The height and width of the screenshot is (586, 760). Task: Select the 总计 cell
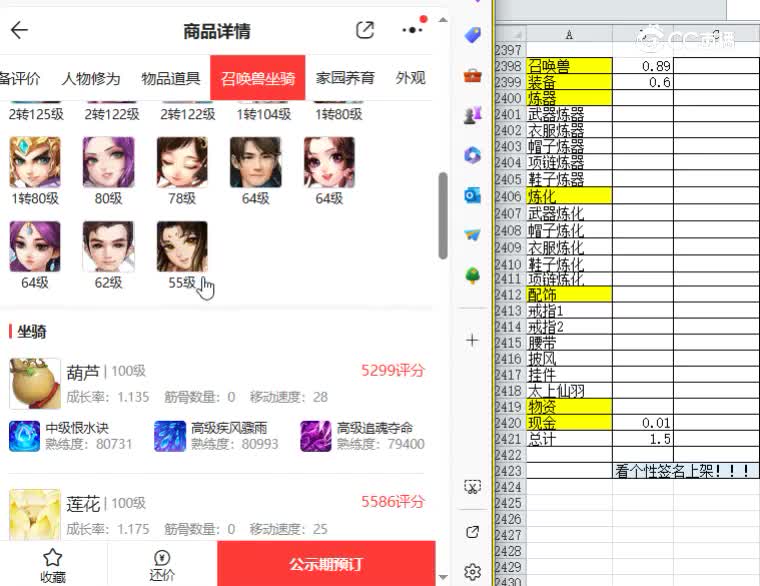569,439
